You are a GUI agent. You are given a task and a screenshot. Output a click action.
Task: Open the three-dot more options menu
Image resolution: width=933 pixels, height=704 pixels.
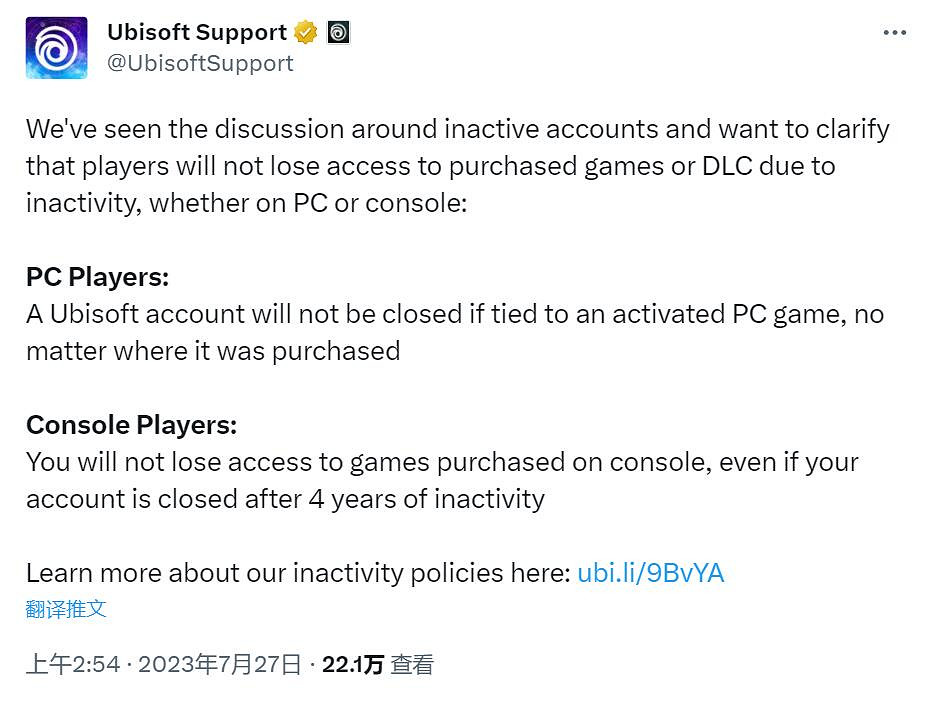[894, 33]
